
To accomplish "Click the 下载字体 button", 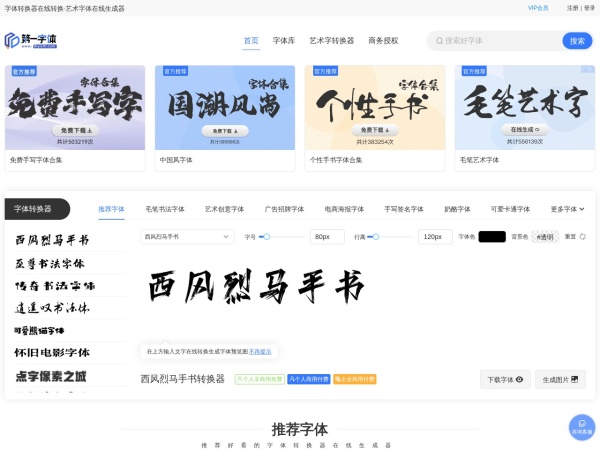I will [x=504, y=380].
